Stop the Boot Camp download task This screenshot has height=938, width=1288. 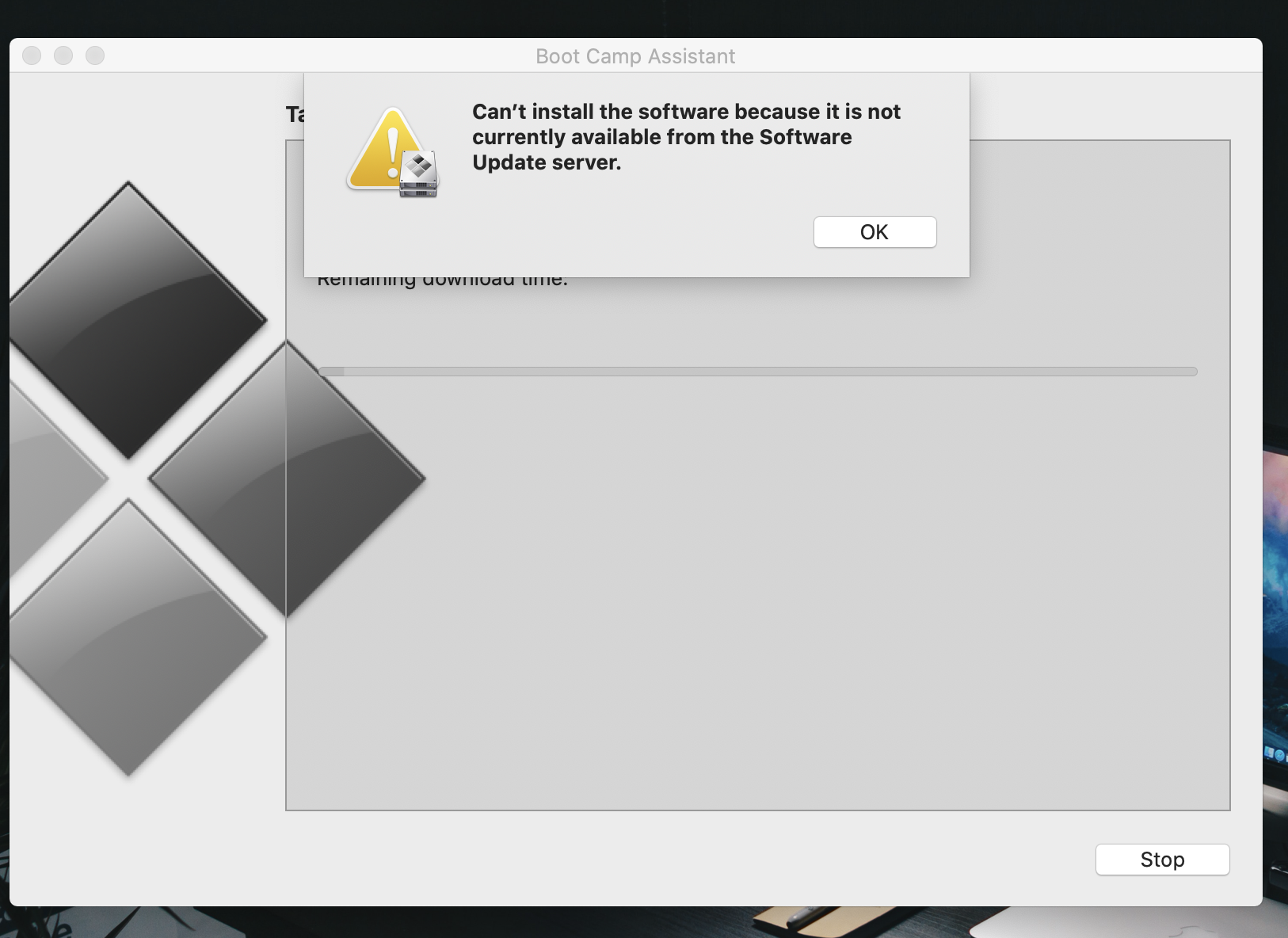tap(1162, 860)
